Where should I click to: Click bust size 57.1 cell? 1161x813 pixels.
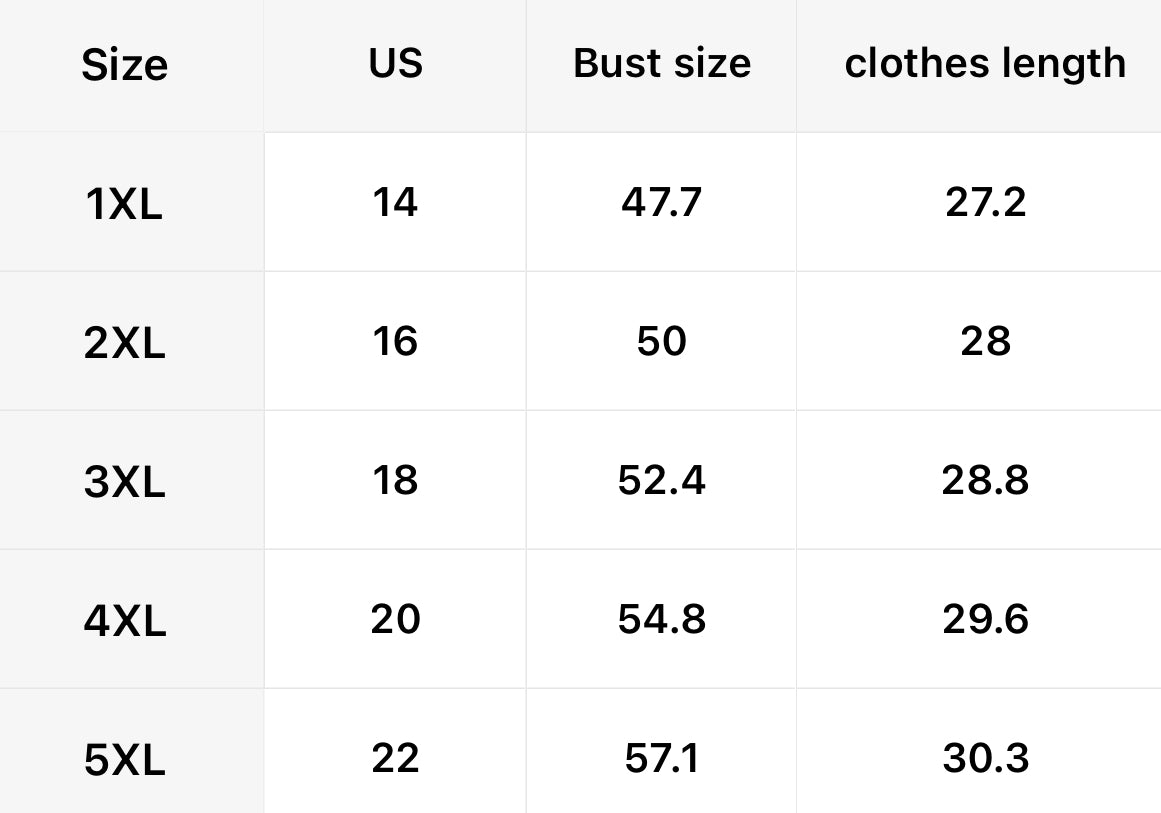point(661,759)
